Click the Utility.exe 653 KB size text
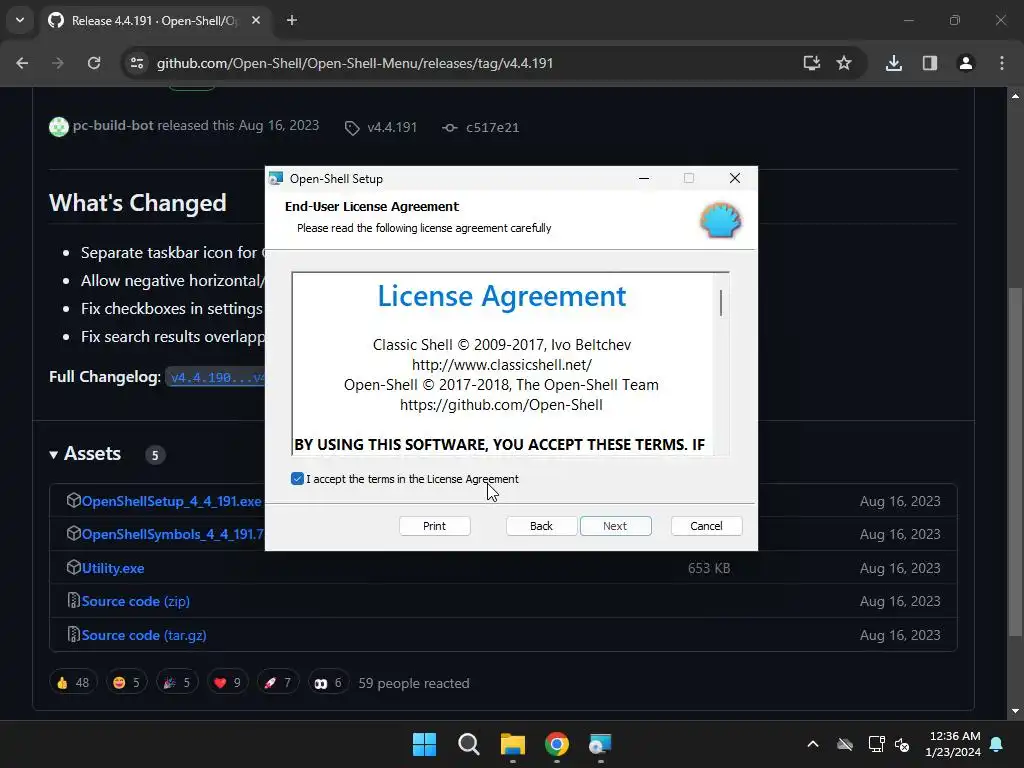The height and width of the screenshot is (768, 1024). pyautogui.click(x=709, y=568)
